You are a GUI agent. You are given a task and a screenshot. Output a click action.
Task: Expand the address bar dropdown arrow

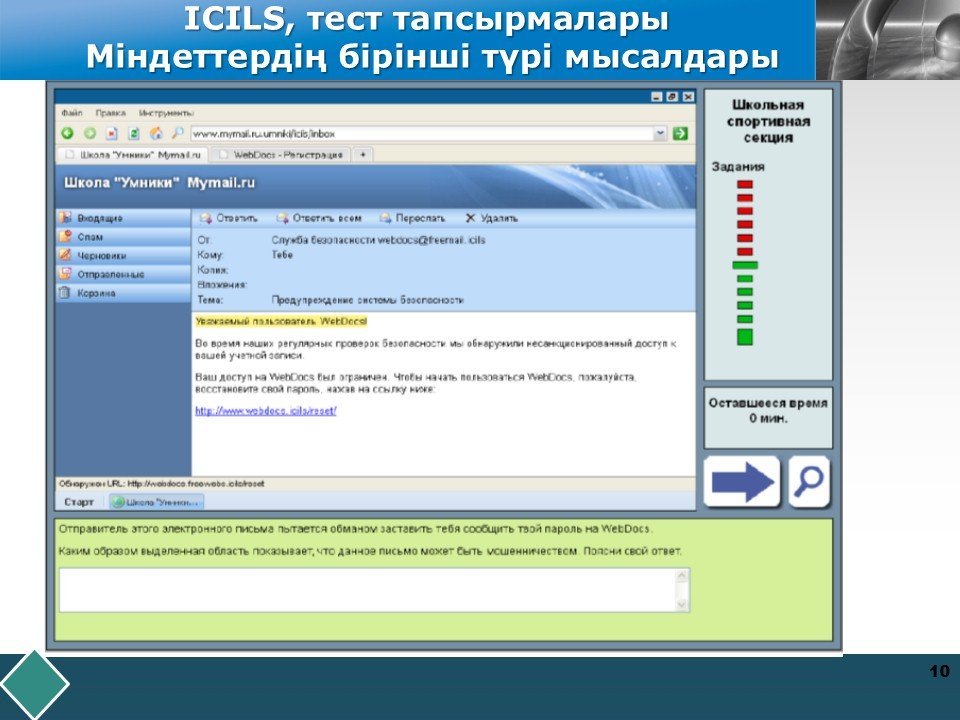[x=660, y=133]
